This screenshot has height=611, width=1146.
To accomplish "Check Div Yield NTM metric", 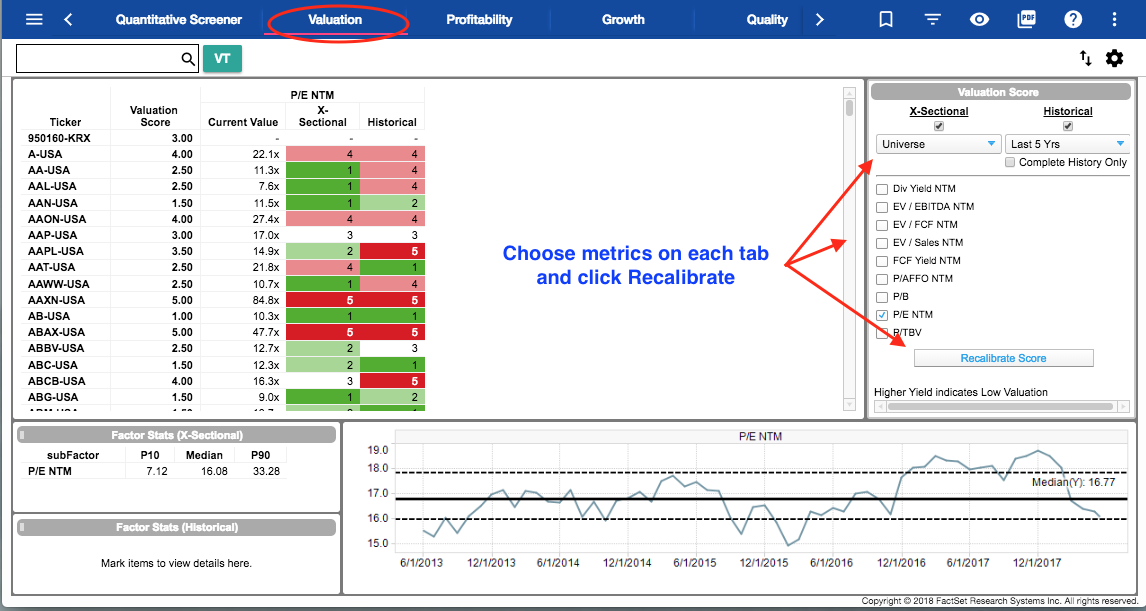I will click(882, 189).
